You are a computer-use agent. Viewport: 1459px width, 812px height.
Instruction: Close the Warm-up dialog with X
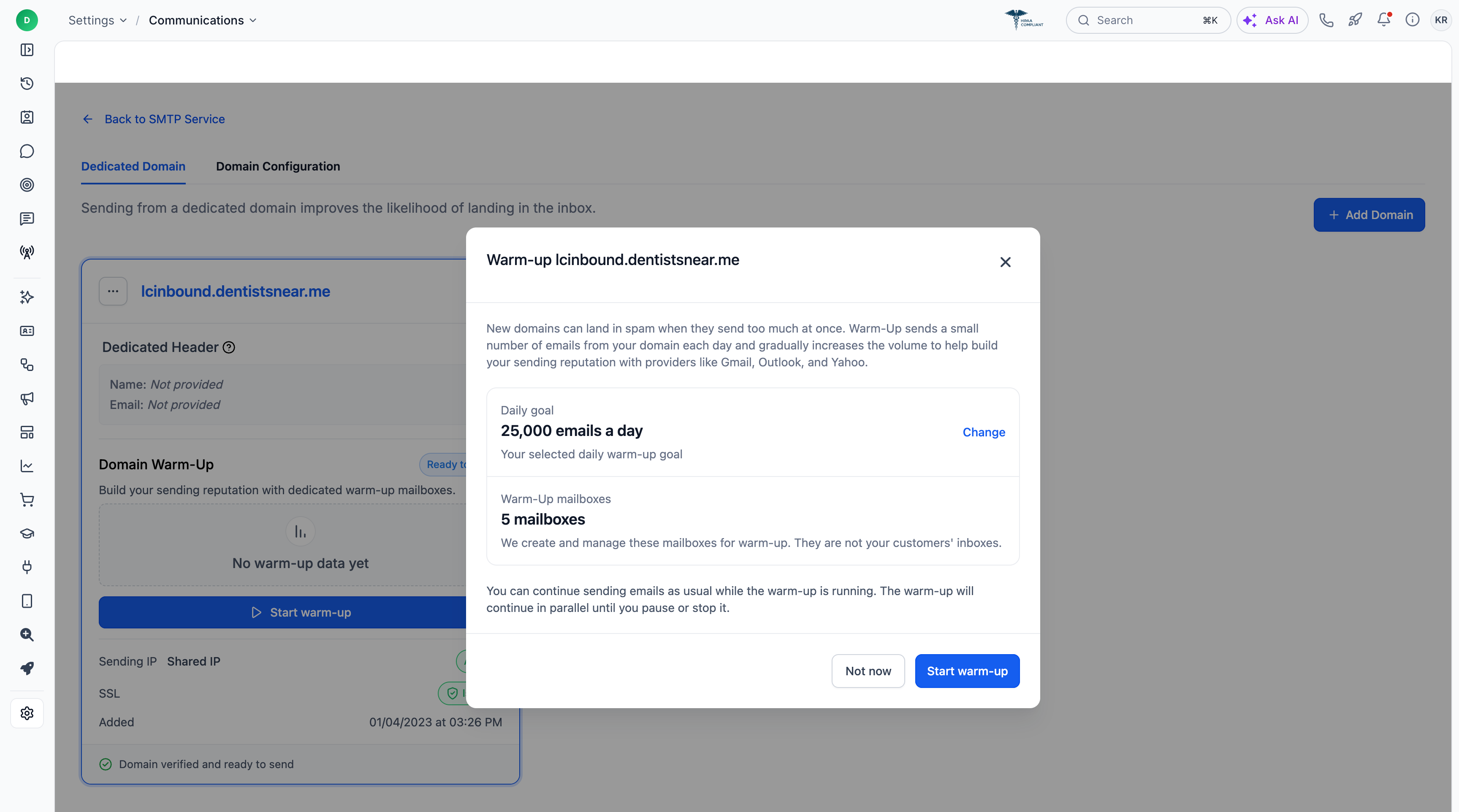[1005, 262]
